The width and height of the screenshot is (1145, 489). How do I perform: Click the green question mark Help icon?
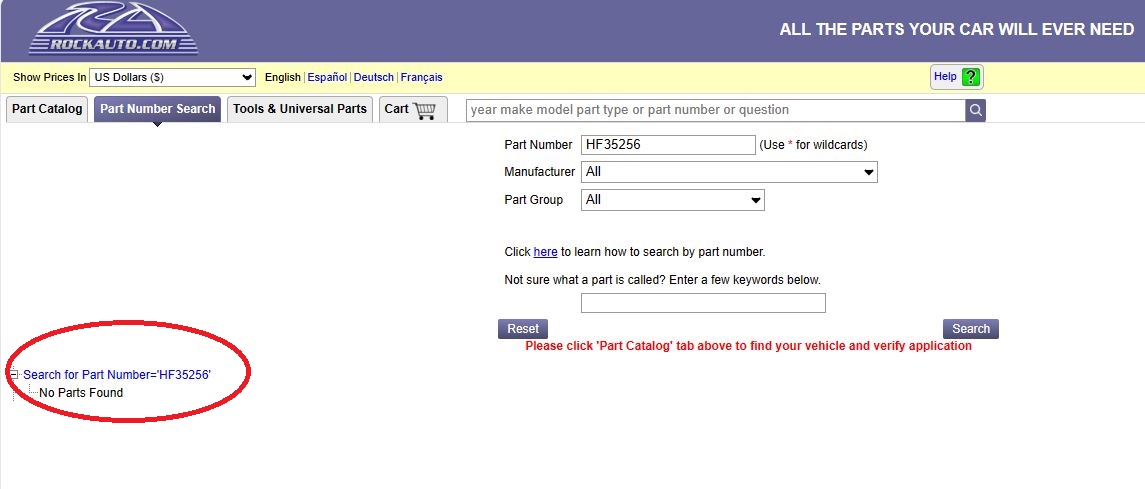(970, 77)
